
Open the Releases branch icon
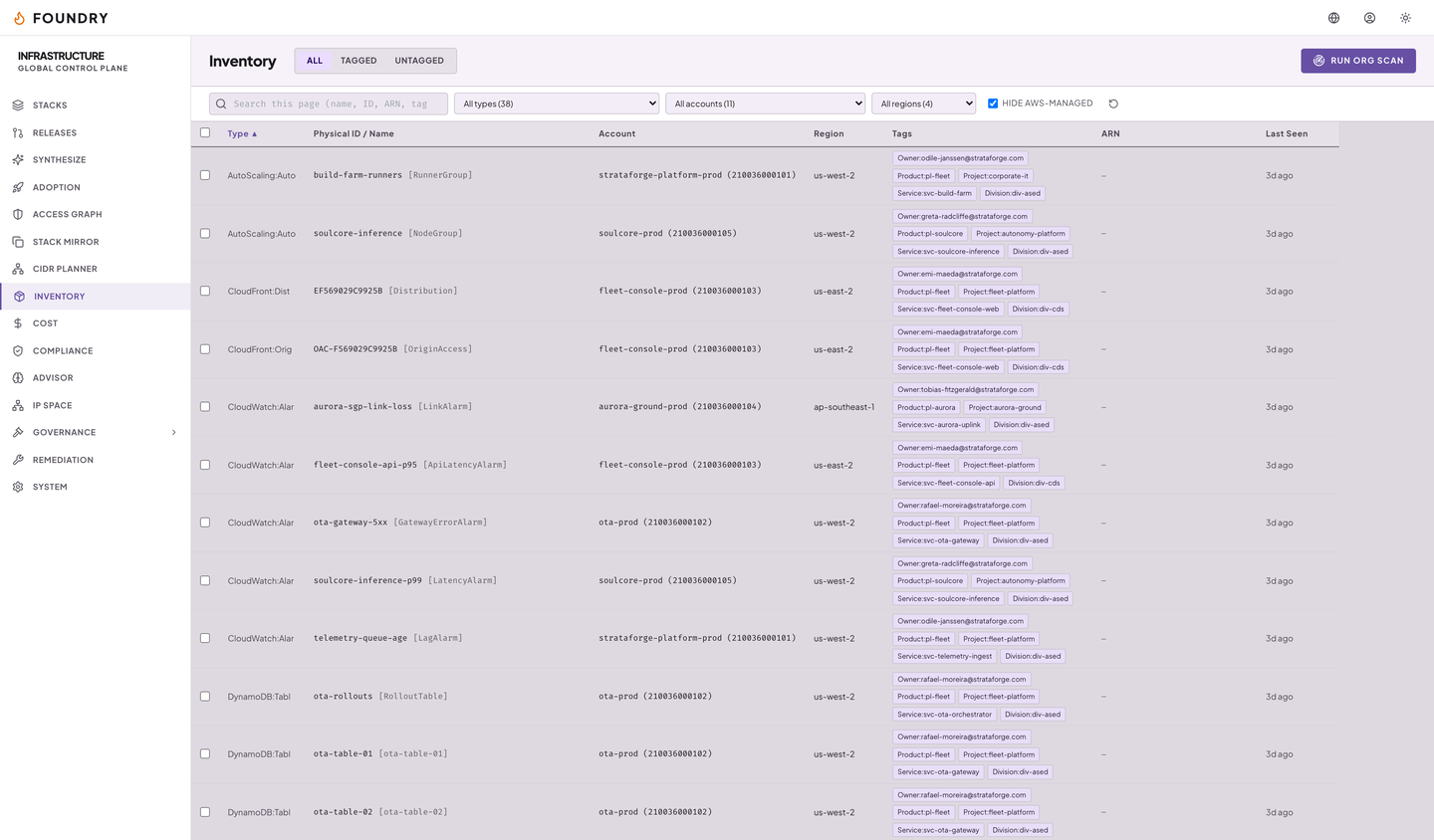pos(18,132)
